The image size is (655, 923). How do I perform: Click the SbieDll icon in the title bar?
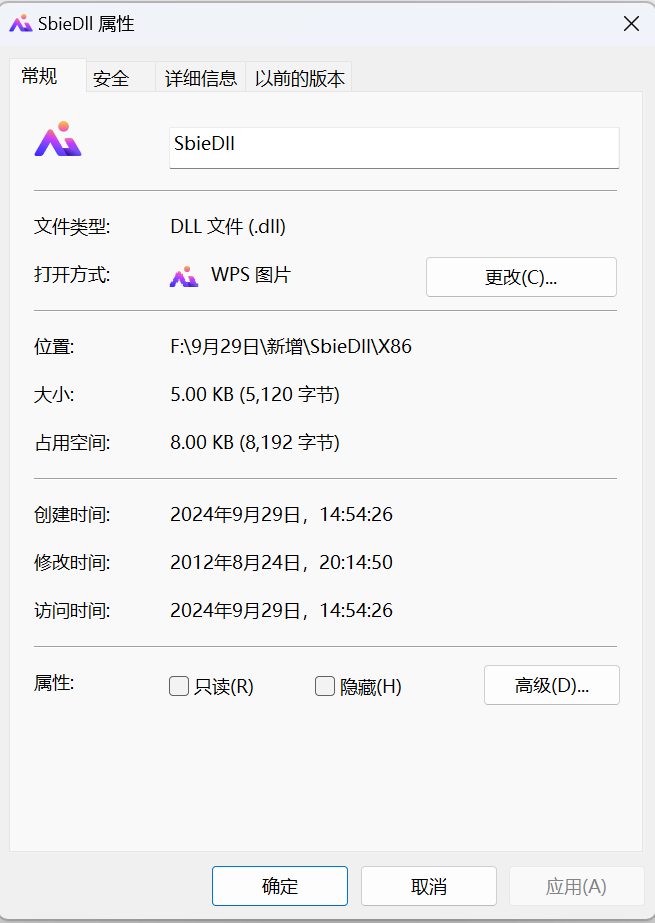click(20, 23)
